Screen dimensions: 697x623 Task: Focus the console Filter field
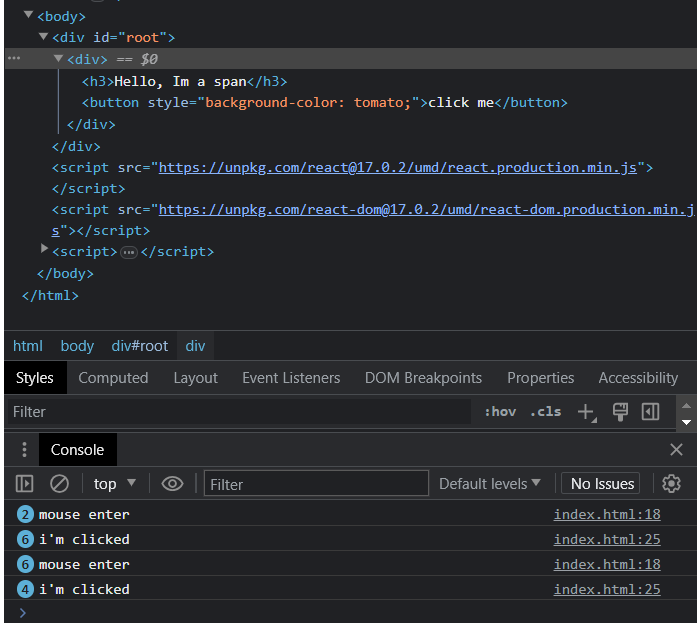pos(316,483)
